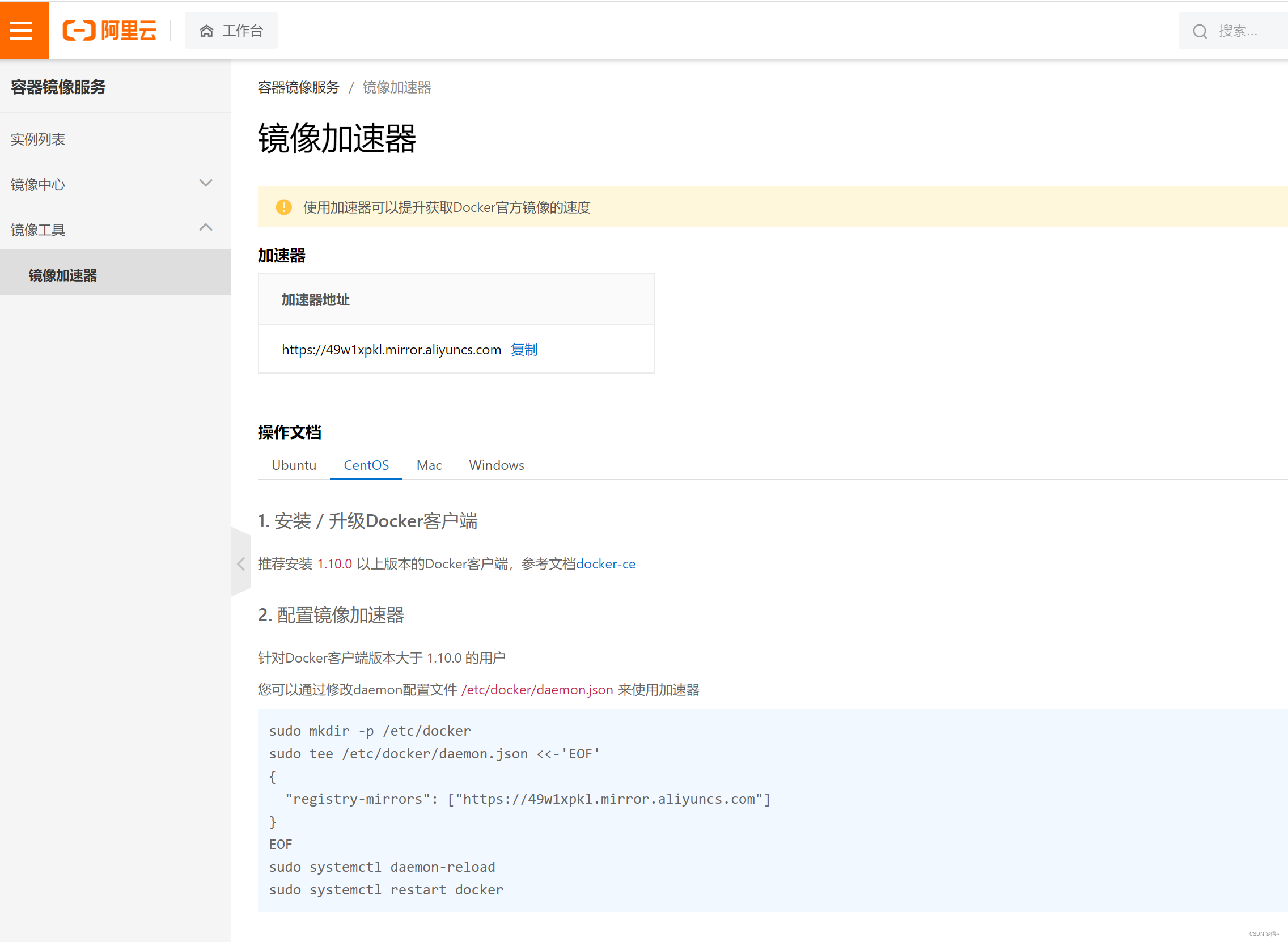
Task: Click the 'sudo systemctl daemon-reload' line
Action: [x=382, y=867]
